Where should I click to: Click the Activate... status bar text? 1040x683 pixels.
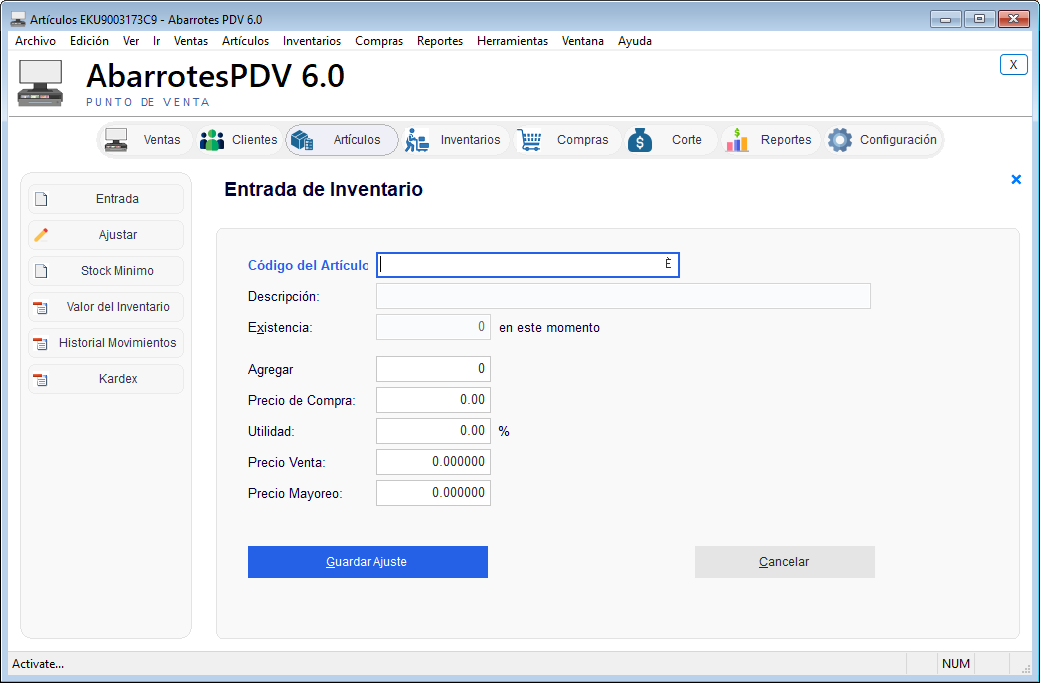pyautogui.click(x=38, y=664)
